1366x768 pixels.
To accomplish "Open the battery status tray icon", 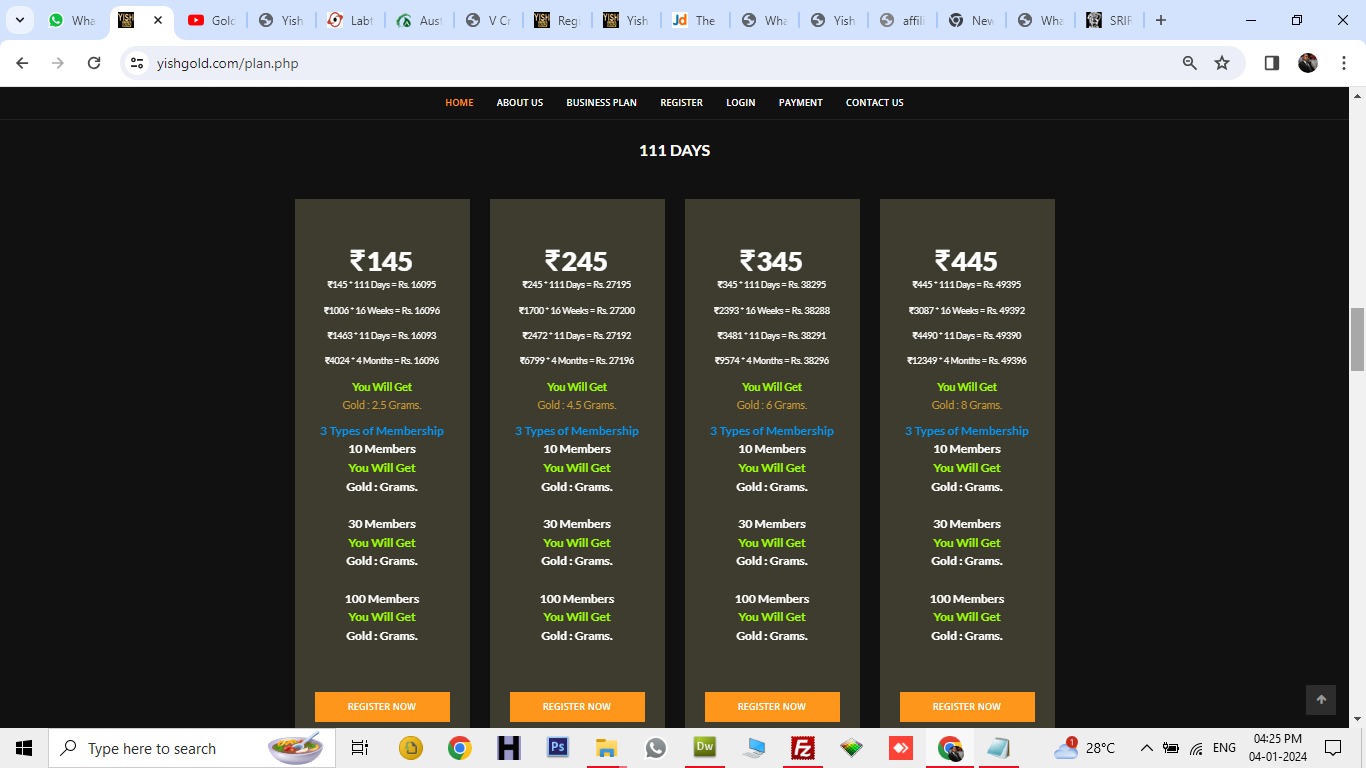I will (x=1171, y=748).
